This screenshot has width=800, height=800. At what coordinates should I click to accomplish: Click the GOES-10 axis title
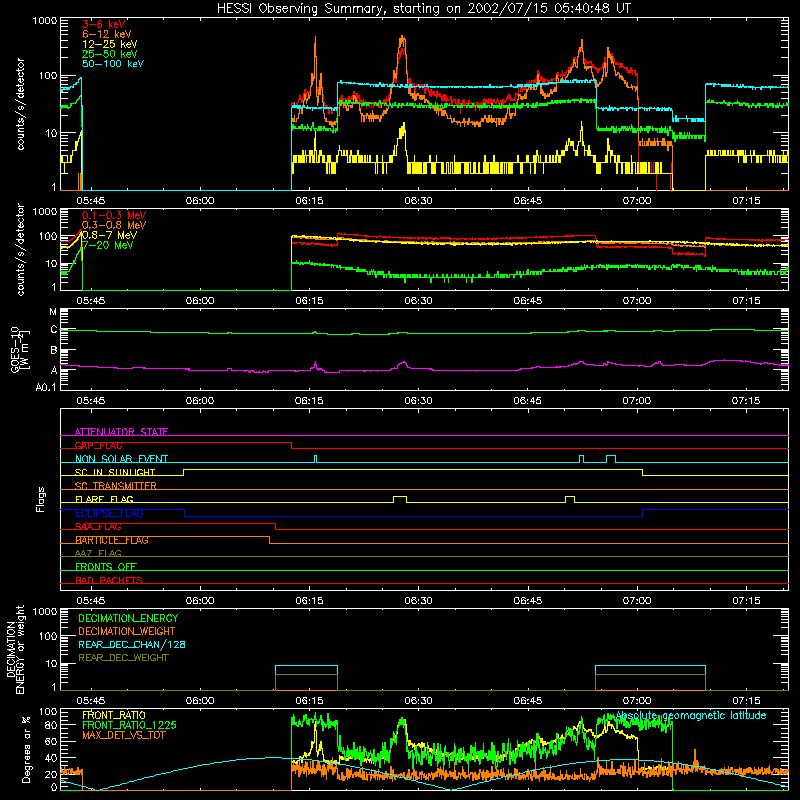[x=20, y=349]
